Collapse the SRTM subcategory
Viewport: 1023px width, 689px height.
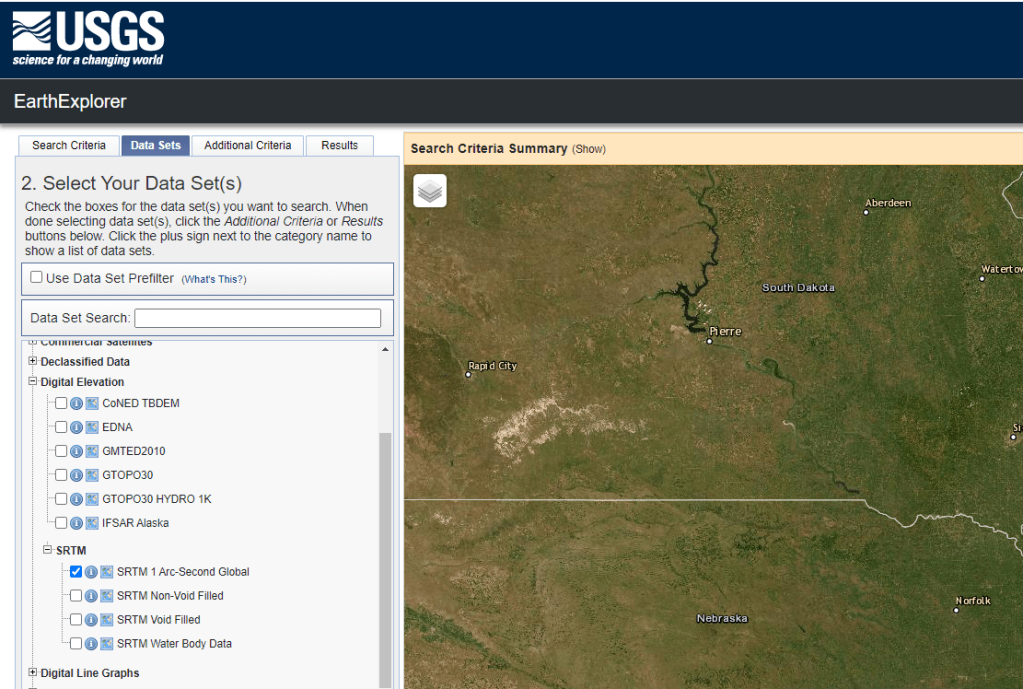(x=47, y=550)
